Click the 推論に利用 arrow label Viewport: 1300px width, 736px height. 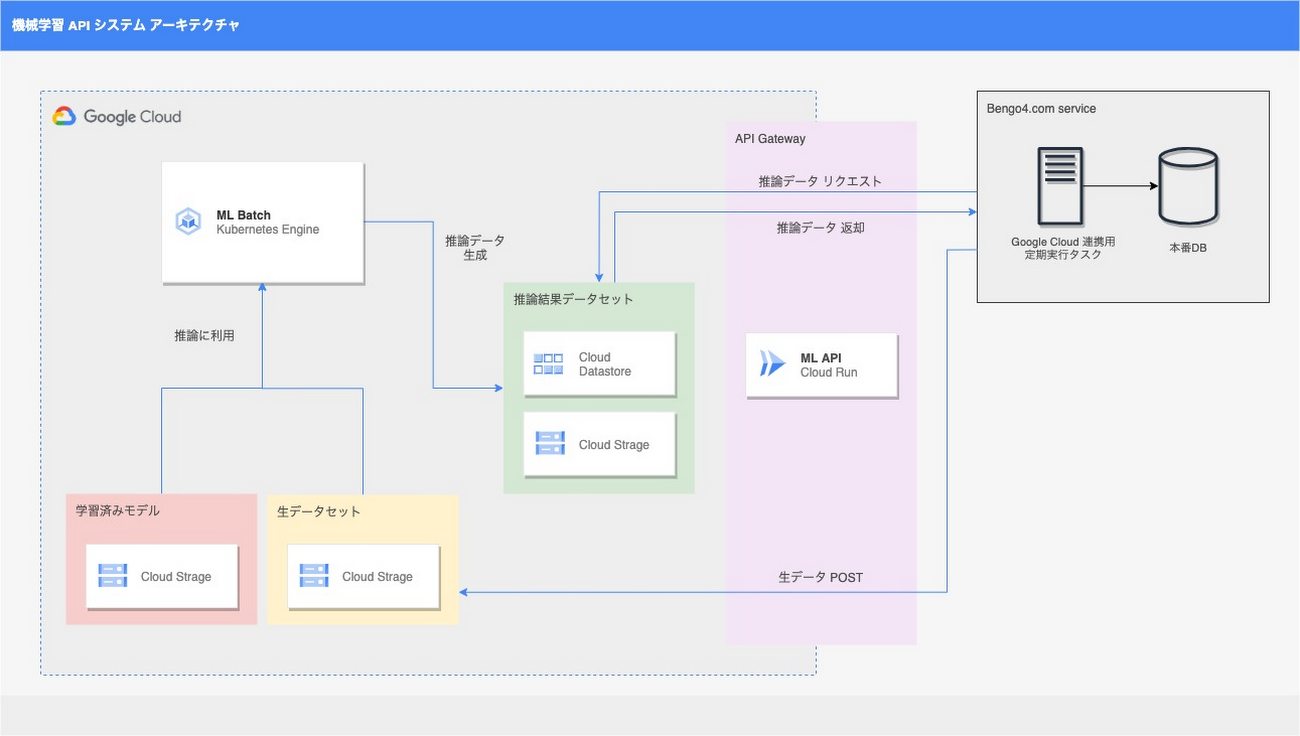point(204,336)
